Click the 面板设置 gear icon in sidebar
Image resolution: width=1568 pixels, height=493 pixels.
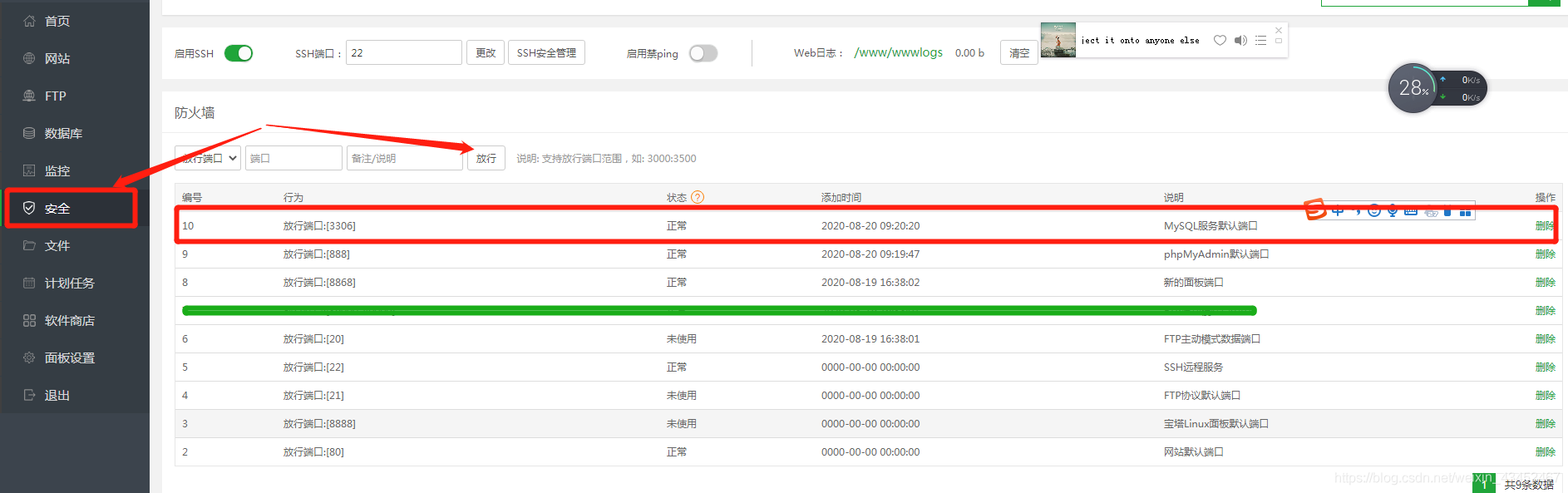coord(29,357)
